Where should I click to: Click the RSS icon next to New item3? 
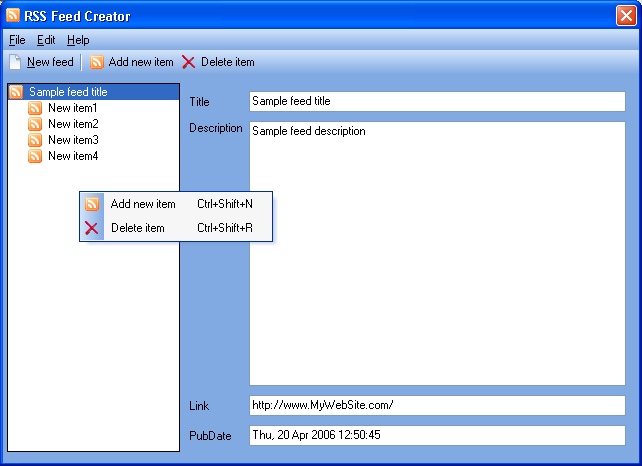click(35, 140)
